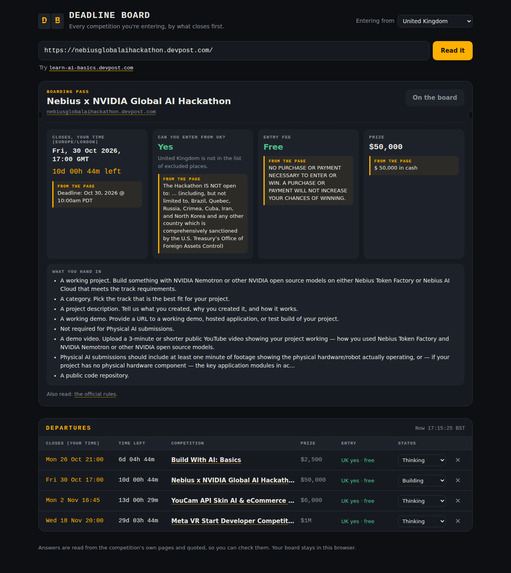Open the official rules link
The width and height of the screenshot is (511, 573).
click(x=95, y=394)
